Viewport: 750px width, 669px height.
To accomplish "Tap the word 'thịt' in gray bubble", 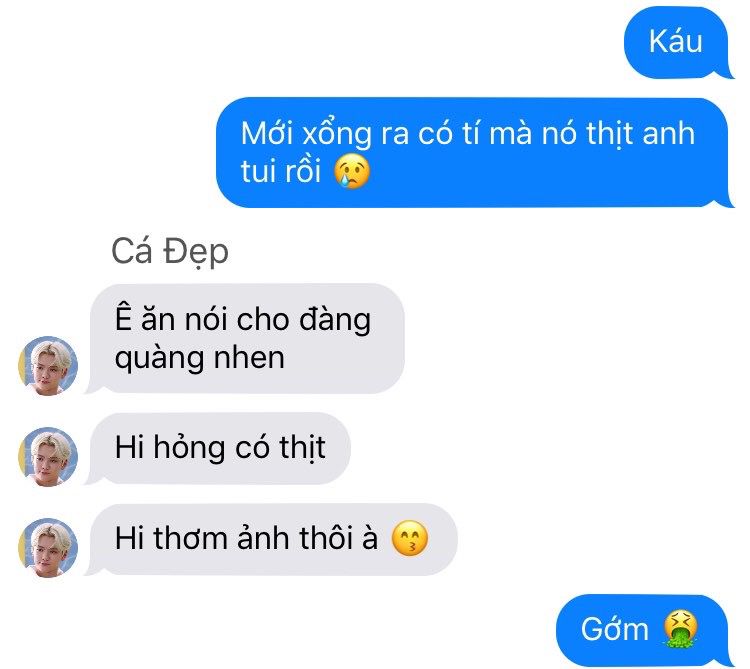I will coord(302,448).
